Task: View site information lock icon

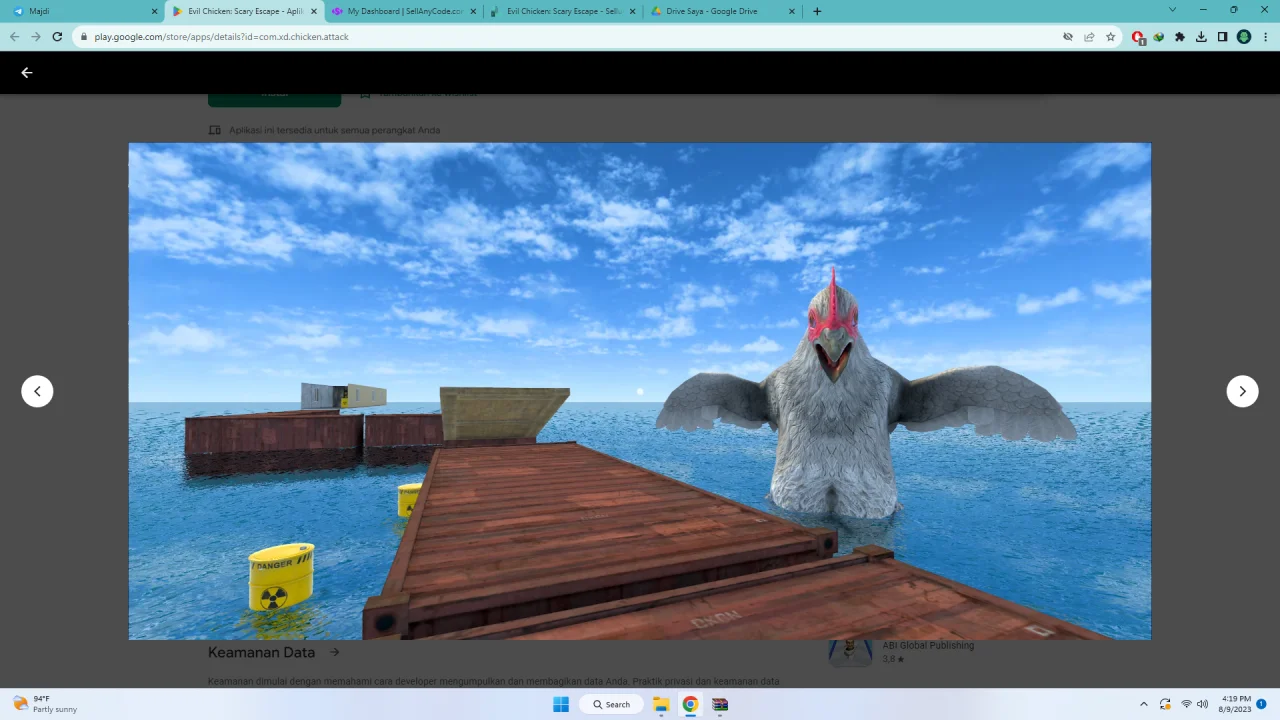Action: (x=84, y=37)
